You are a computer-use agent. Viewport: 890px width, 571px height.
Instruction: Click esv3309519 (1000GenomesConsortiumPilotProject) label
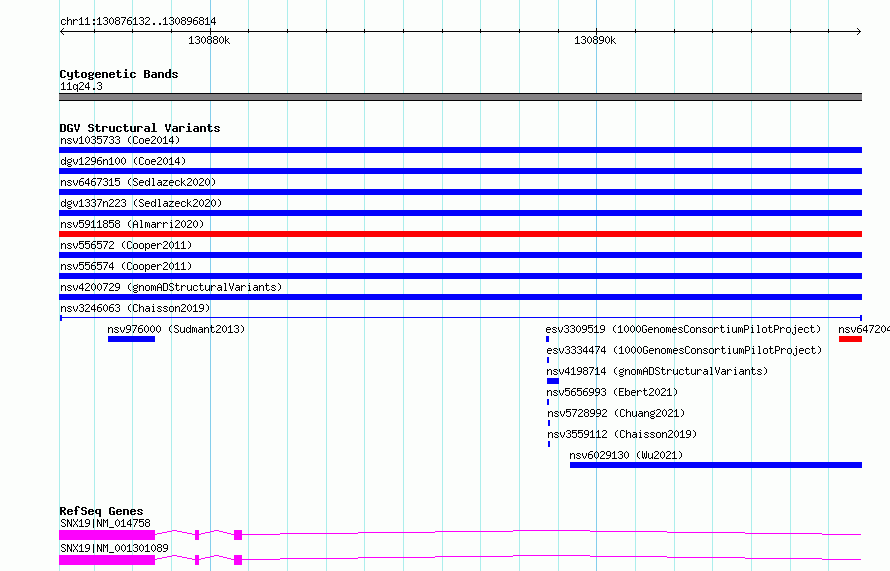click(x=683, y=329)
